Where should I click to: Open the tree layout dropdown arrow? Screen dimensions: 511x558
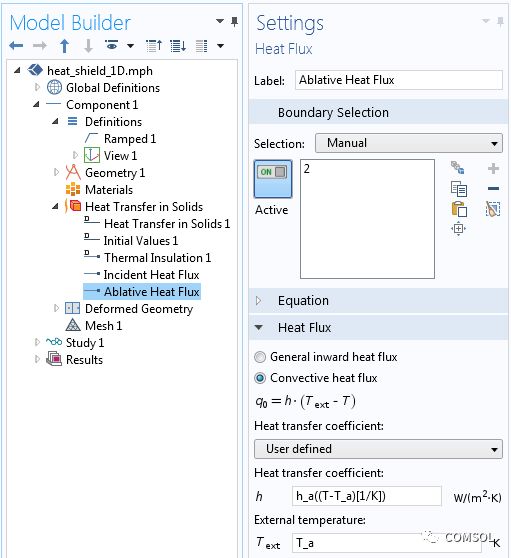pos(221,46)
